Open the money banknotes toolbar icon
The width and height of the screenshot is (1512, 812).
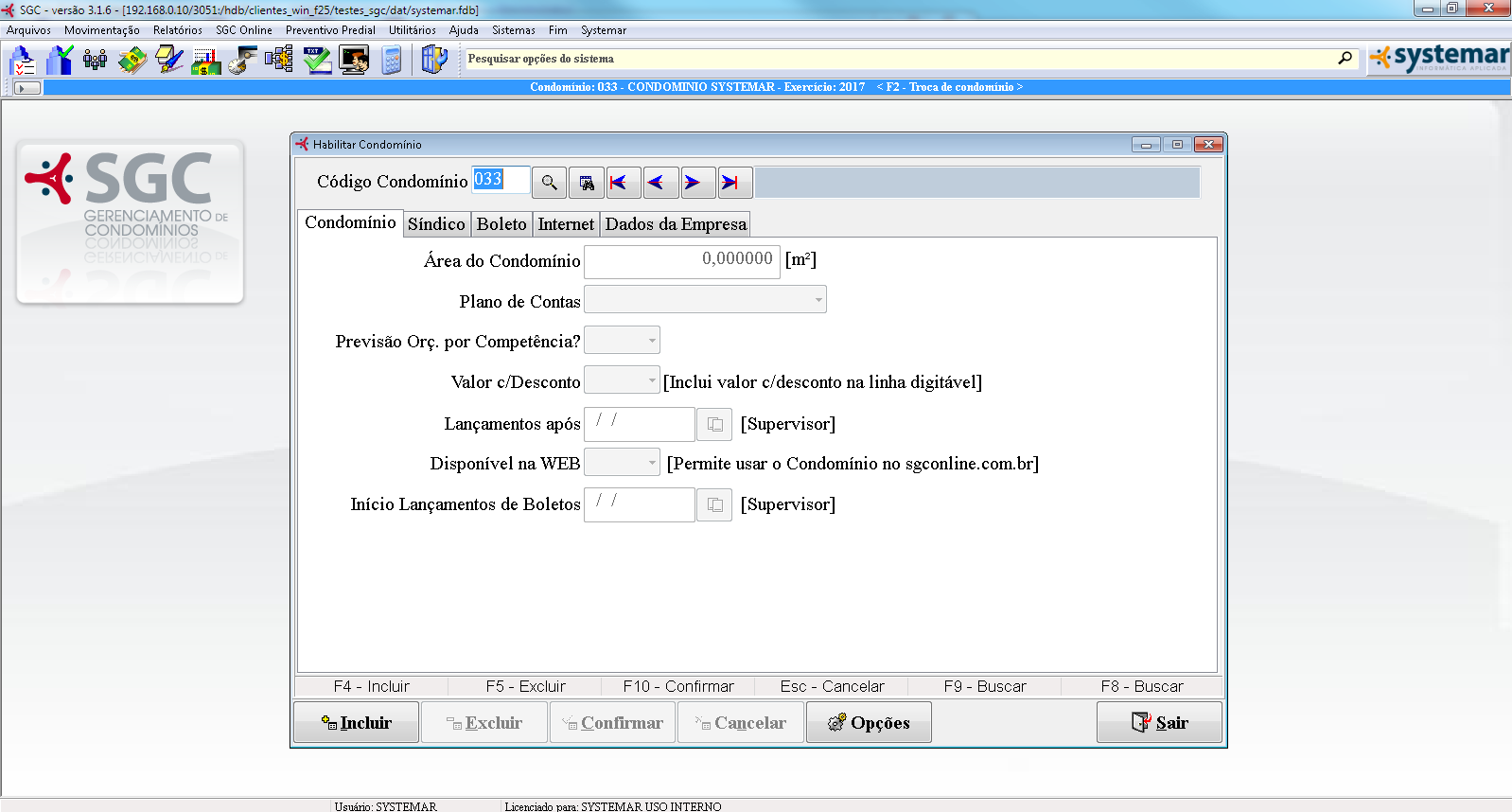click(x=132, y=61)
